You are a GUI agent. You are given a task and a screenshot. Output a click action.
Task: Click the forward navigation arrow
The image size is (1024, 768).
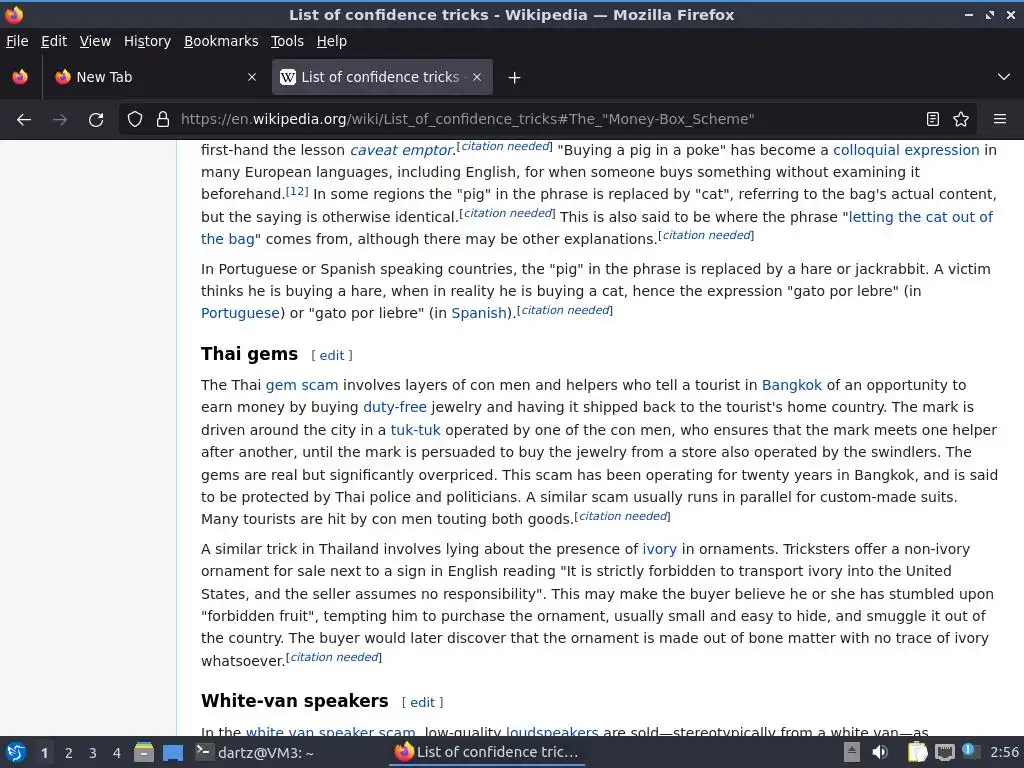60,120
